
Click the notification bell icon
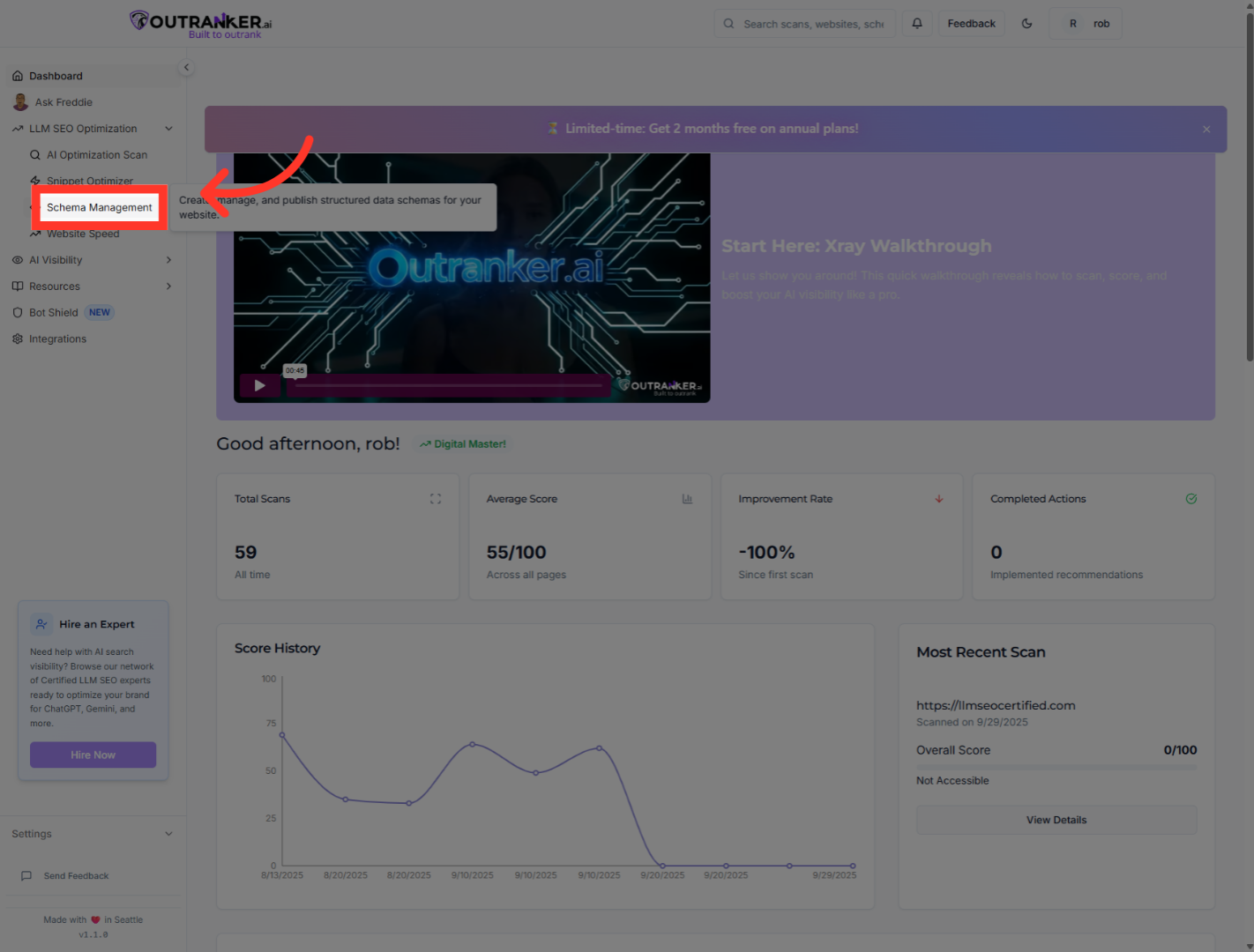[917, 24]
